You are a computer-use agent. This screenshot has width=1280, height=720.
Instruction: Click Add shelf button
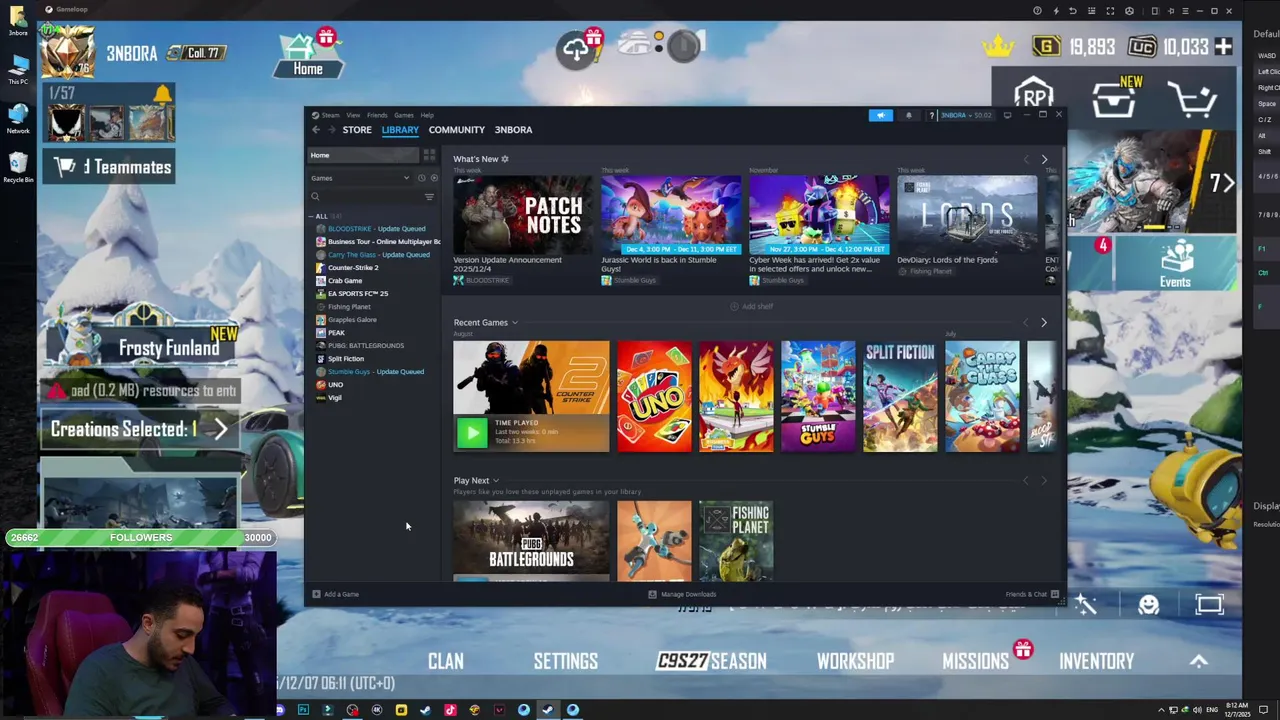tap(752, 306)
